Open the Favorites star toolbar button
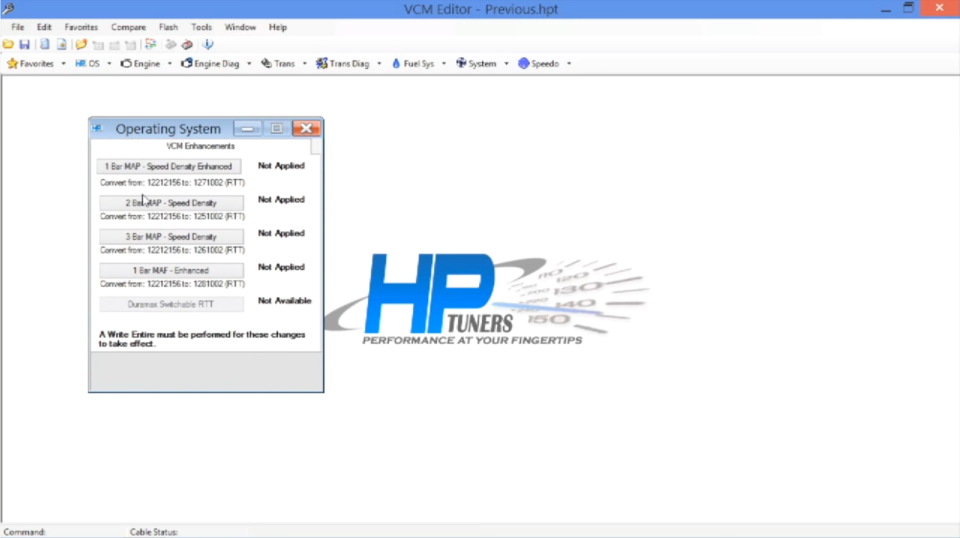The image size is (960, 538). (31, 64)
